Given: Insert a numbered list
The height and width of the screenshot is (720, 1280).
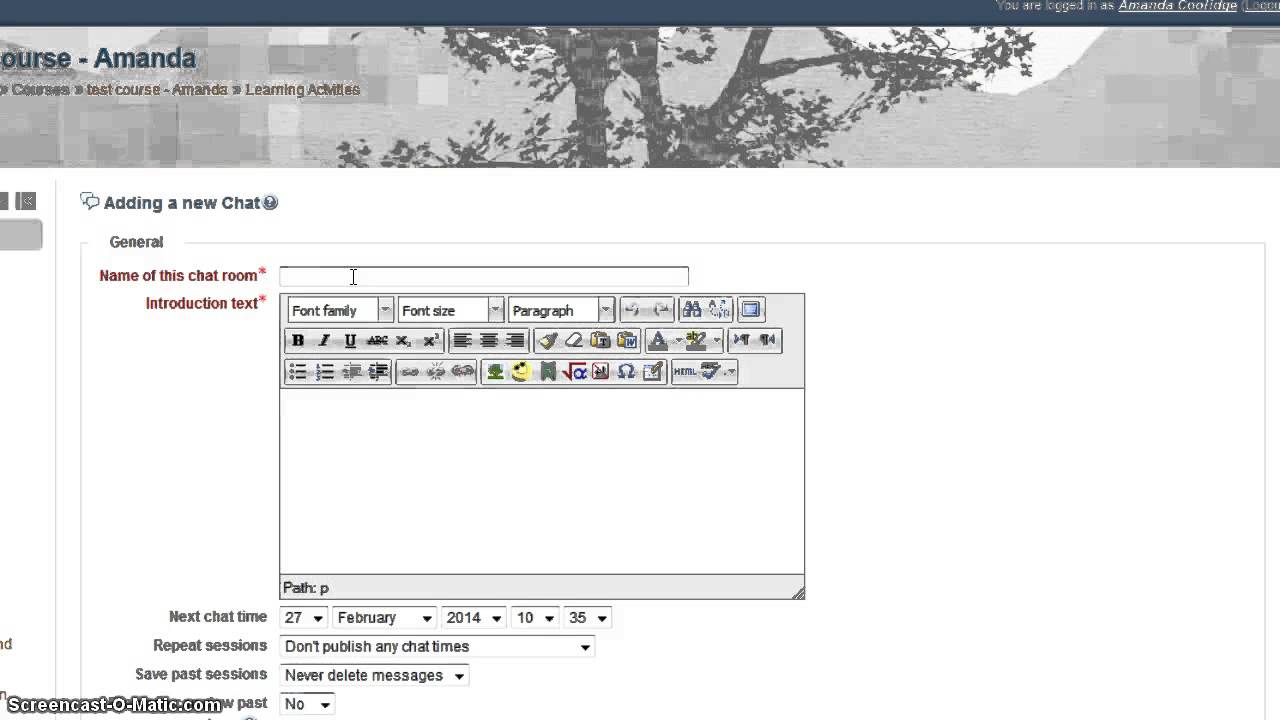Looking at the screenshot, I should pyautogui.click(x=324, y=372).
